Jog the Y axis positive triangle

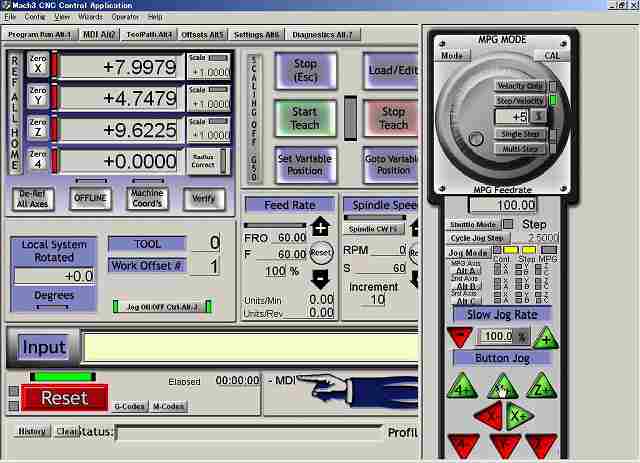[503, 387]
